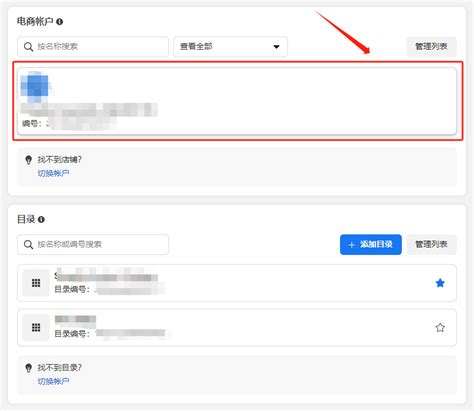Screen dimensions: 474x411
Task: Click the 找不到店铺? text
Action: [x=59, y=160]
